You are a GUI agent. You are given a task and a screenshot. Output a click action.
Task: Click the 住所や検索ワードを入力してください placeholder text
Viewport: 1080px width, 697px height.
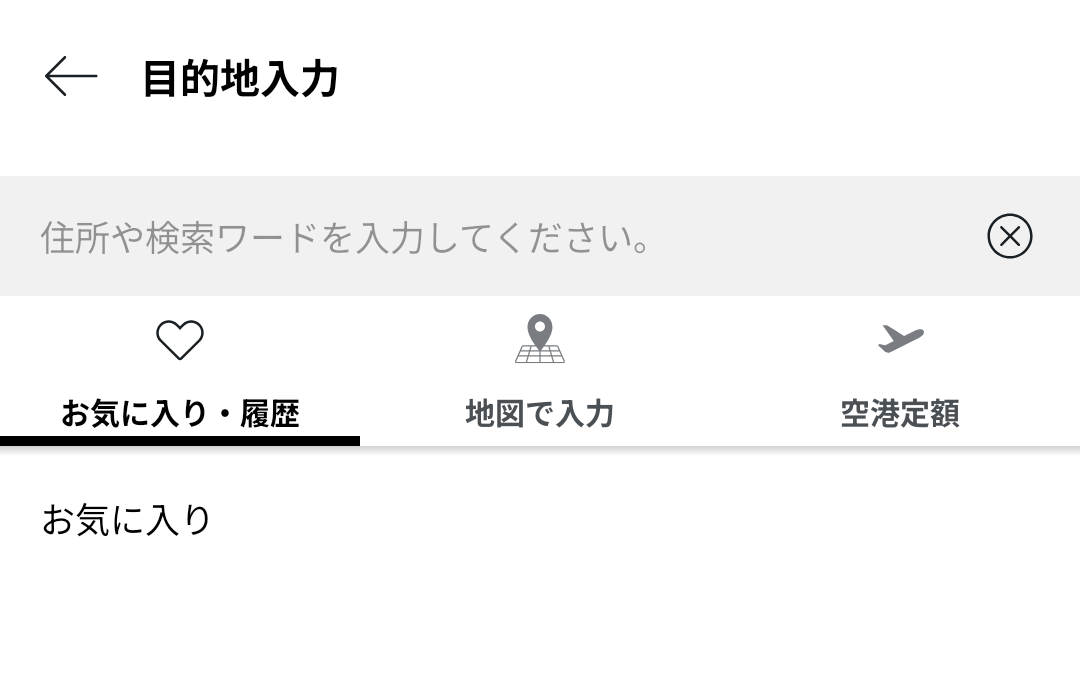pos(346,238)
